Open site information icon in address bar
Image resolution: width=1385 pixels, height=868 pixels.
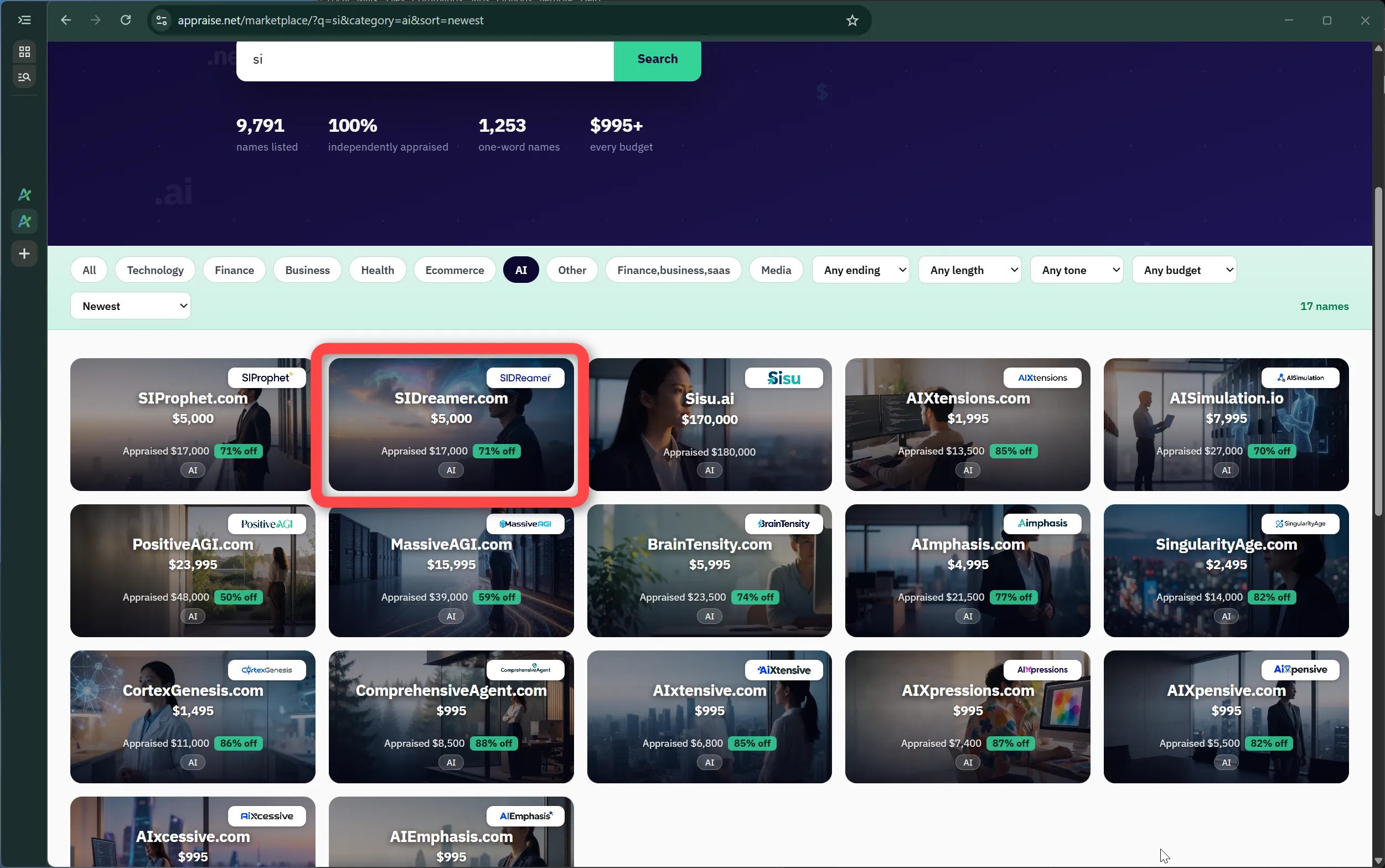point(162,20)
